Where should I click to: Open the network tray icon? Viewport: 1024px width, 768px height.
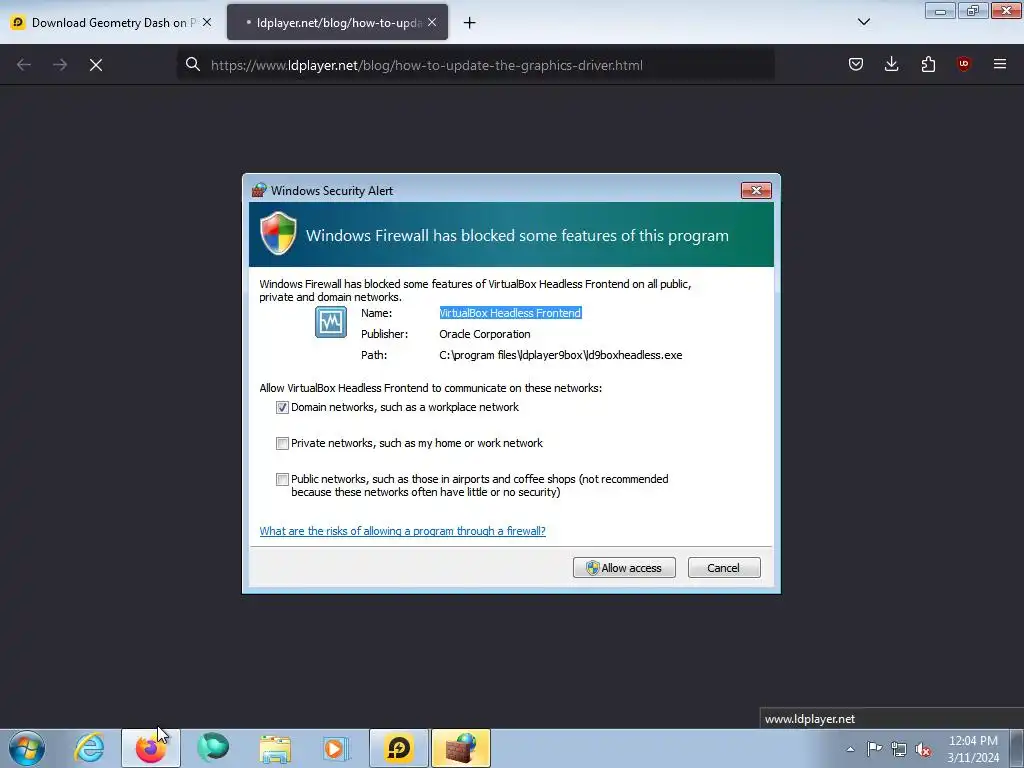pos(899,749)
